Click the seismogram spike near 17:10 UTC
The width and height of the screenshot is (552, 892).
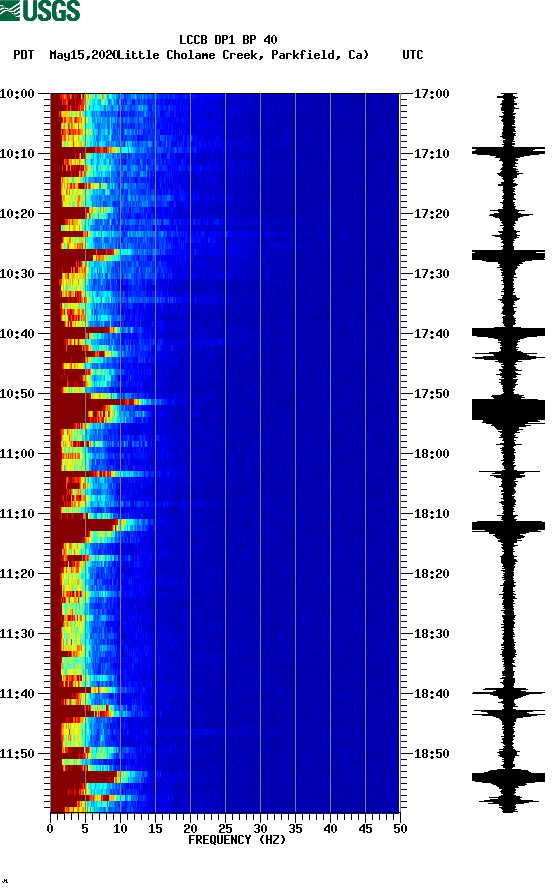[508, 151]
